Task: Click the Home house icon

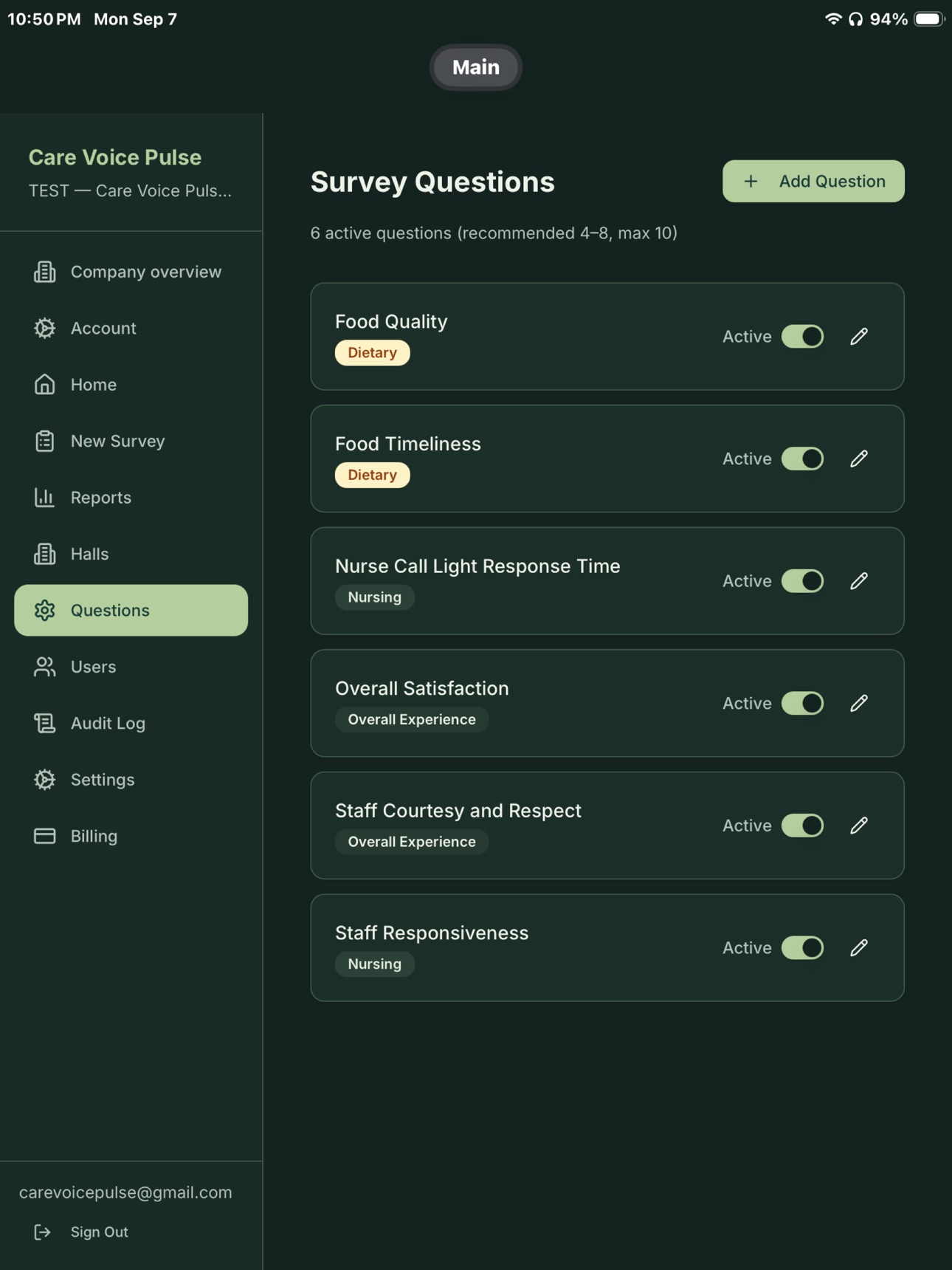Action: tap(45, 385)
